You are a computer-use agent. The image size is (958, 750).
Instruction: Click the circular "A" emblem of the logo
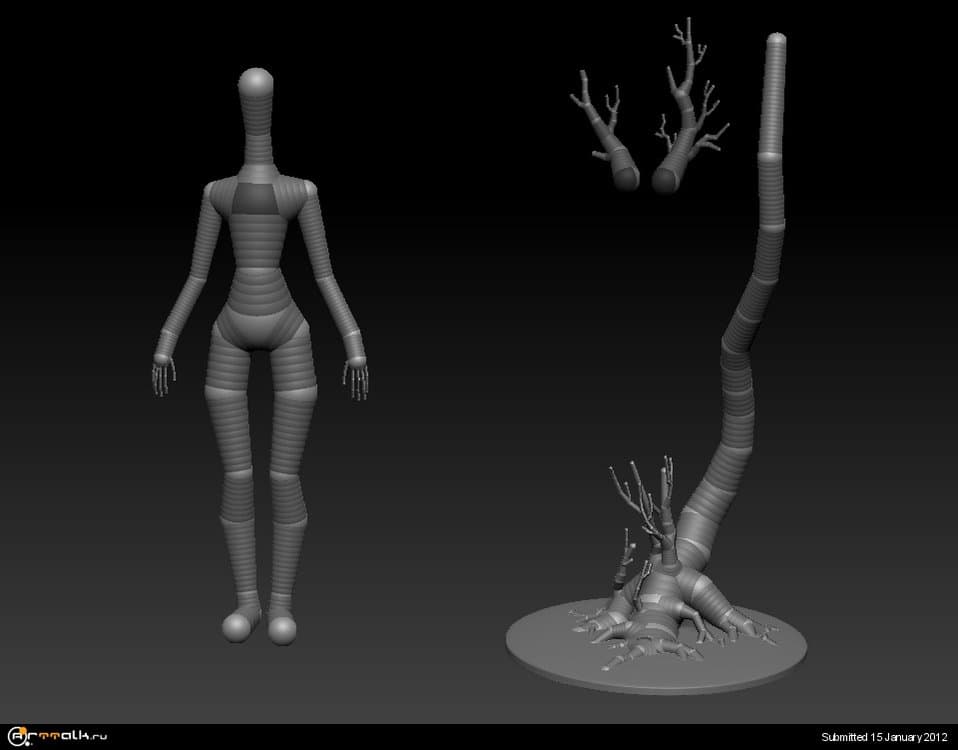tap(15, 735)
